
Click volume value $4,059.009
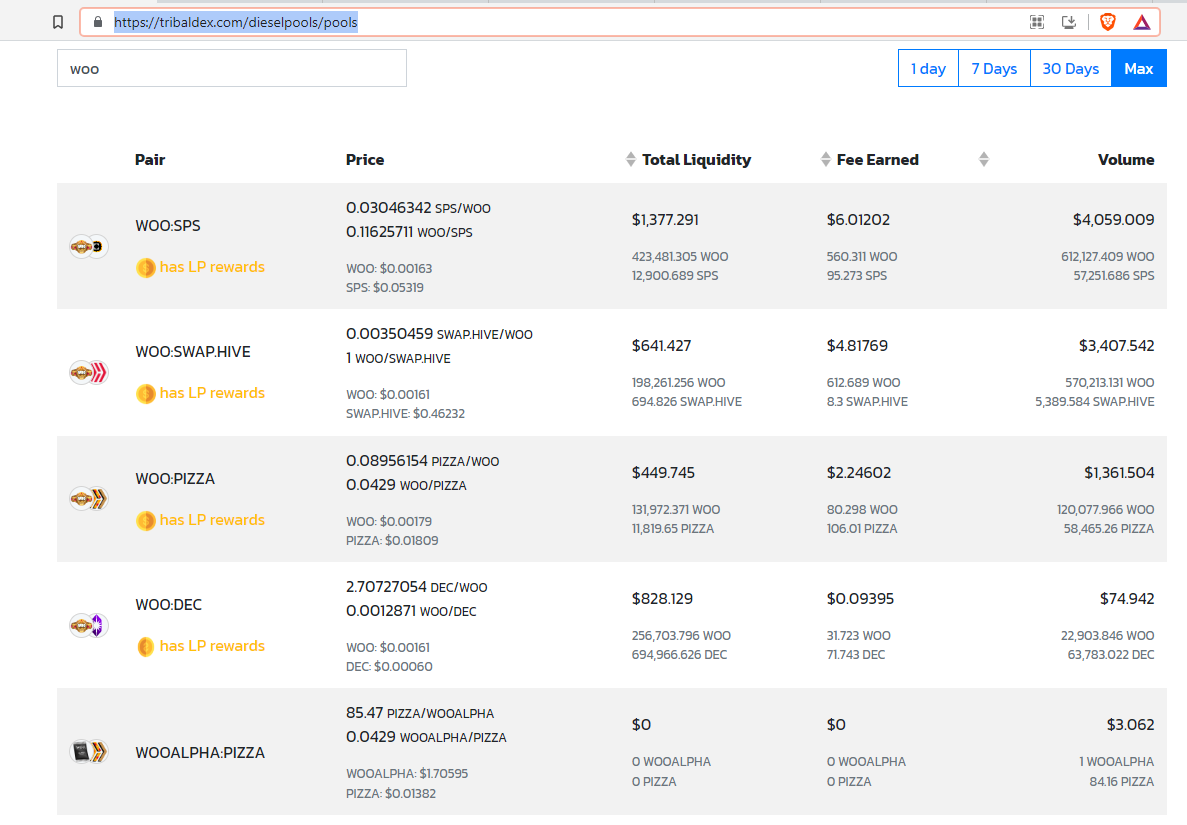[1114, 219]
